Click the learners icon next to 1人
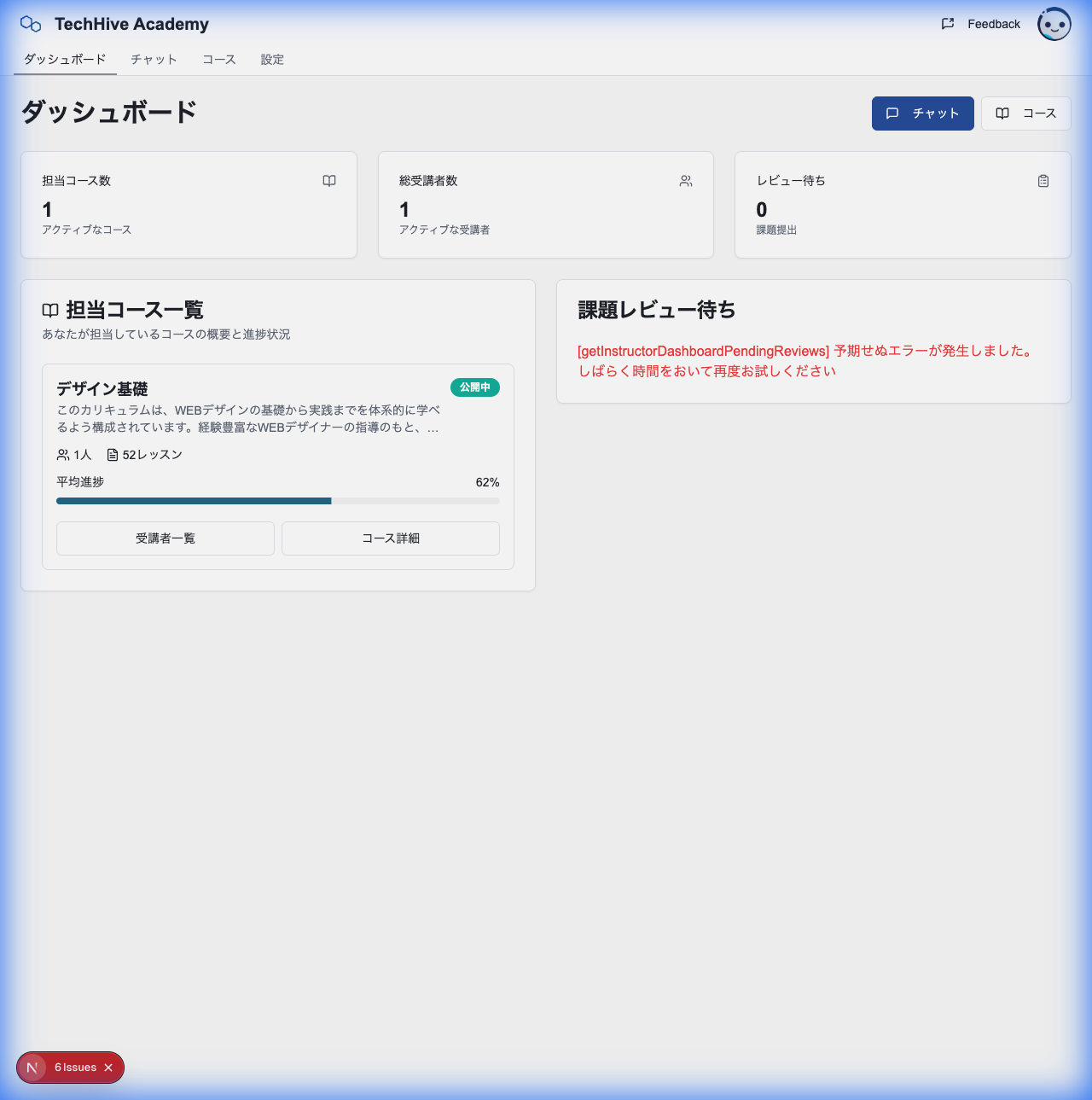Image resolution: width=1092 pixels, height=1100 pixels. (x=63, y=455)
